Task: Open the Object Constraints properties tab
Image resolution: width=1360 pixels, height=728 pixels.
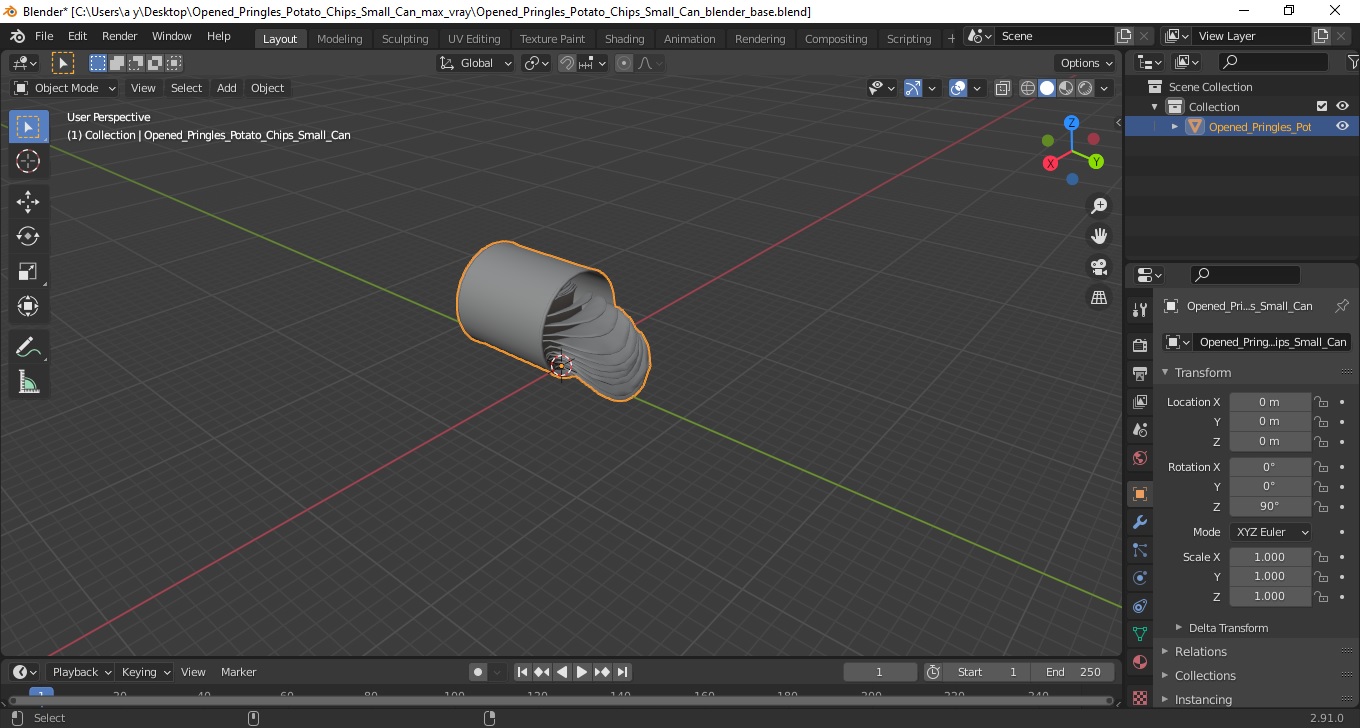Action: [1140, 606]
